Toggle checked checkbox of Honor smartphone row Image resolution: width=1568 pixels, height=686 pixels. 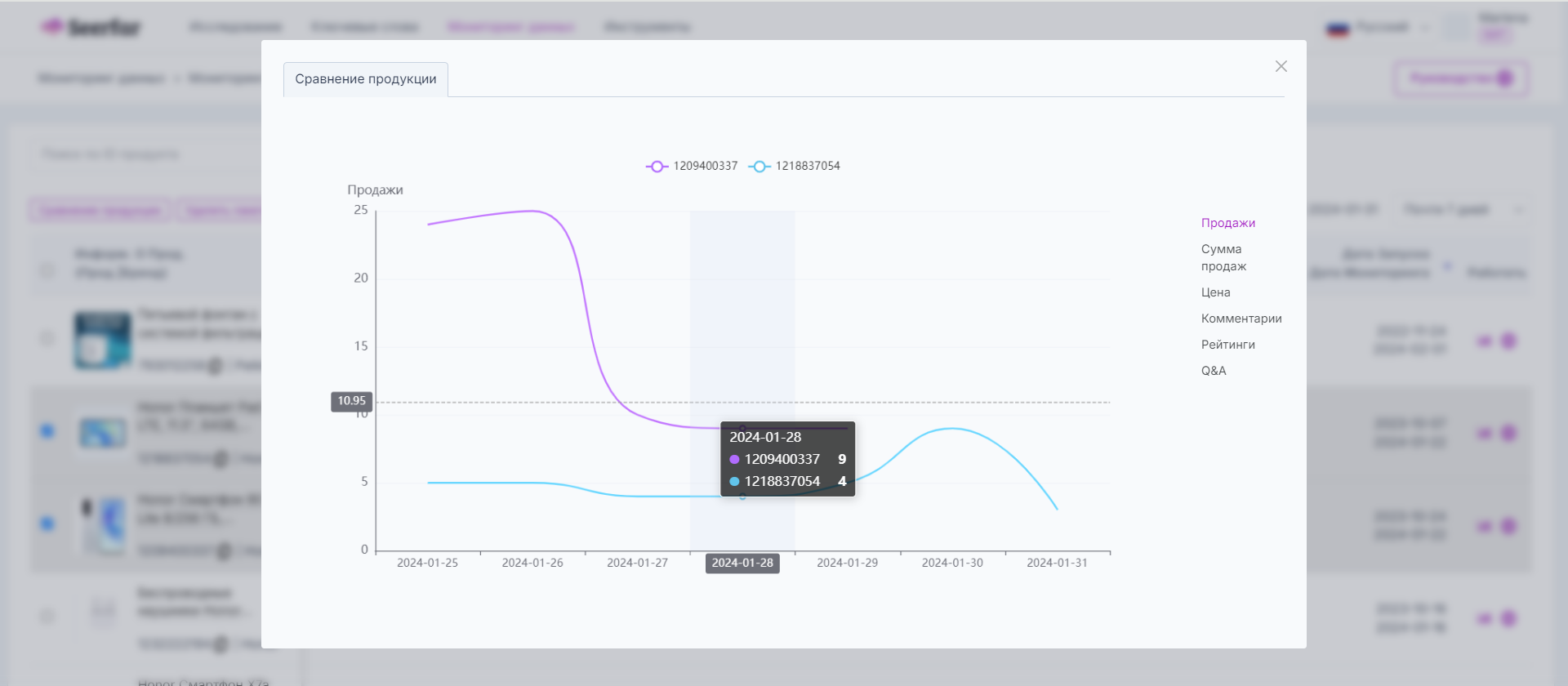[47, 523]
